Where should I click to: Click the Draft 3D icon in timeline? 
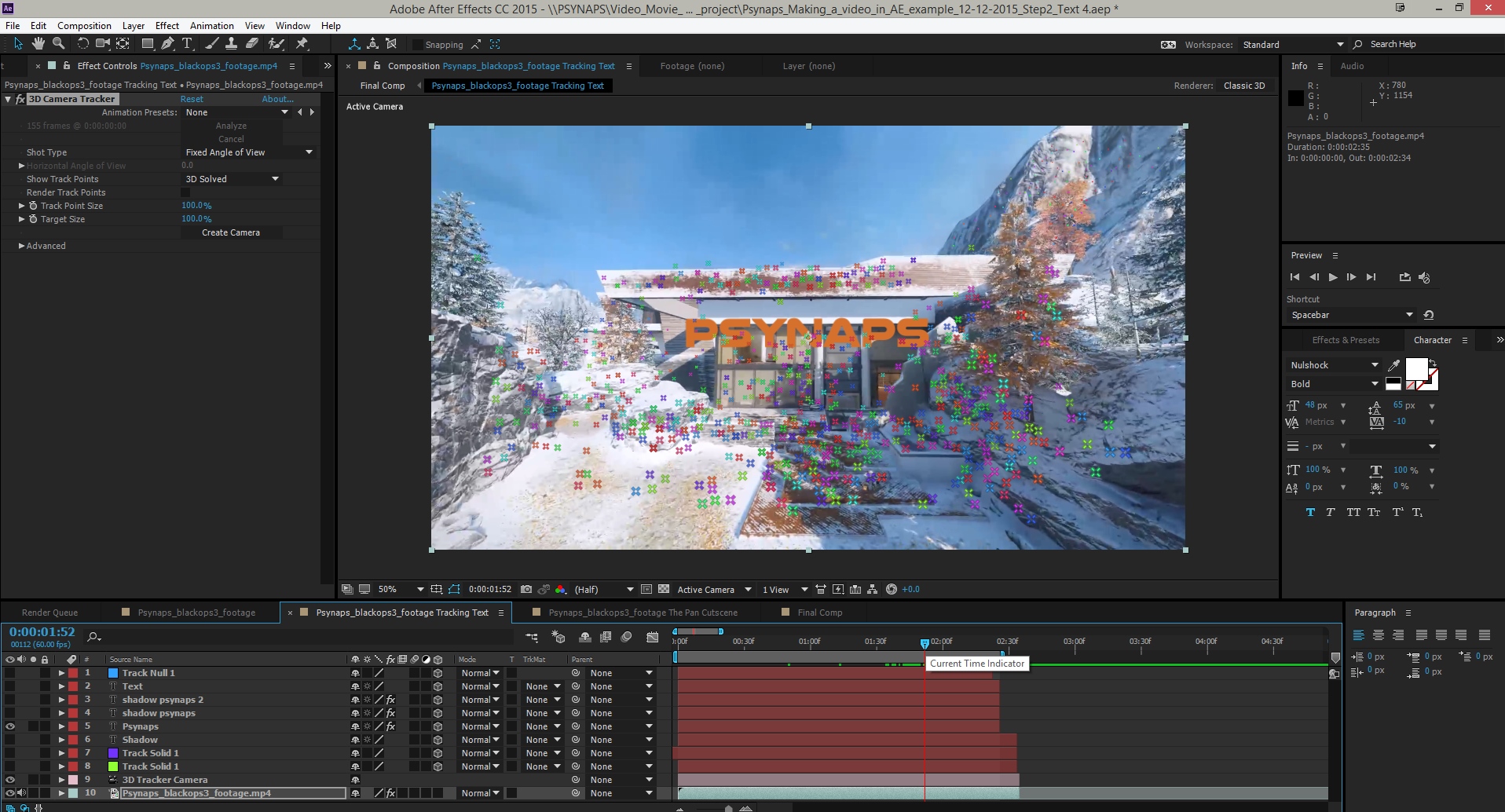click(558, 637)
